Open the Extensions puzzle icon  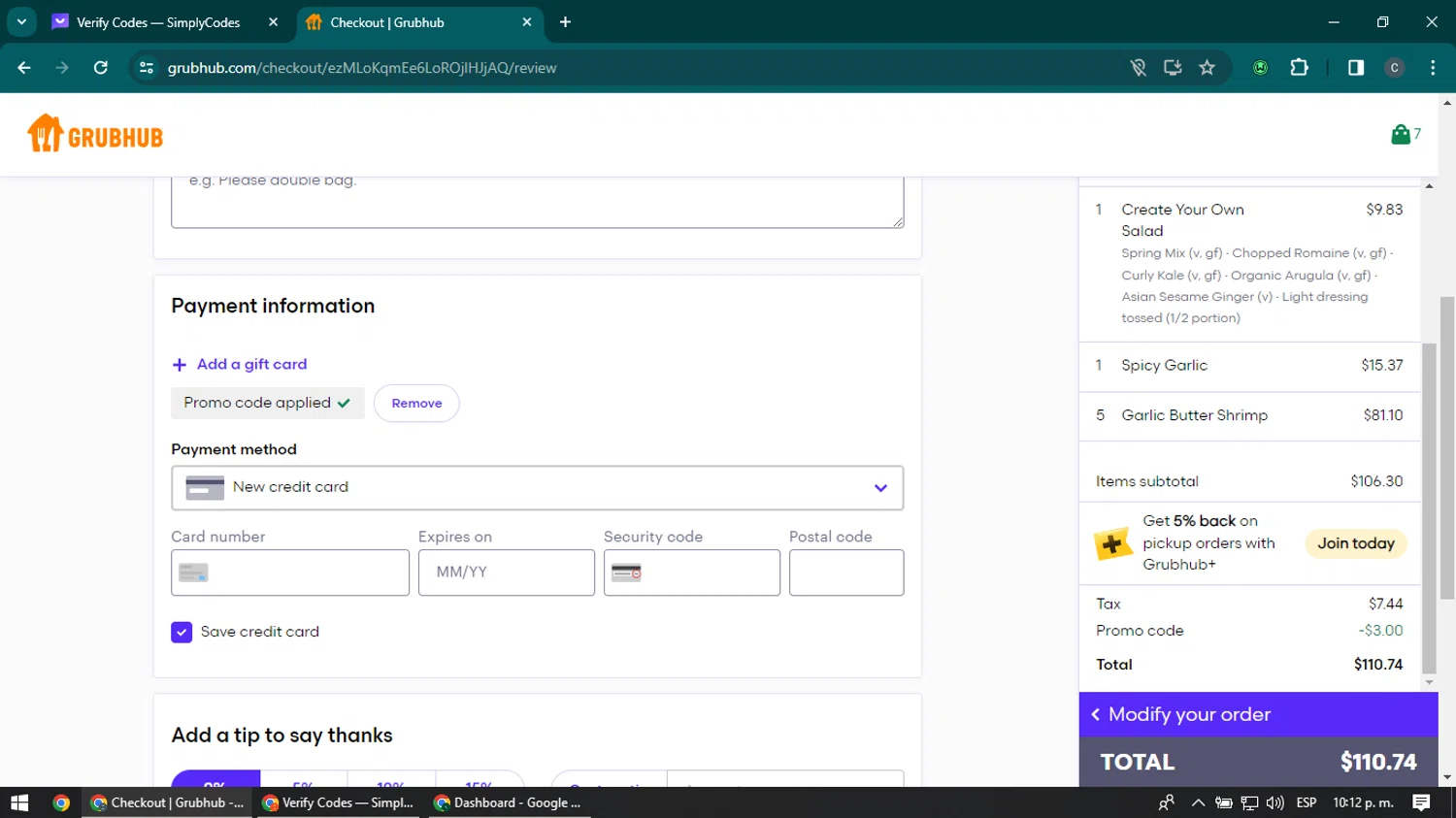point(1299,68)
